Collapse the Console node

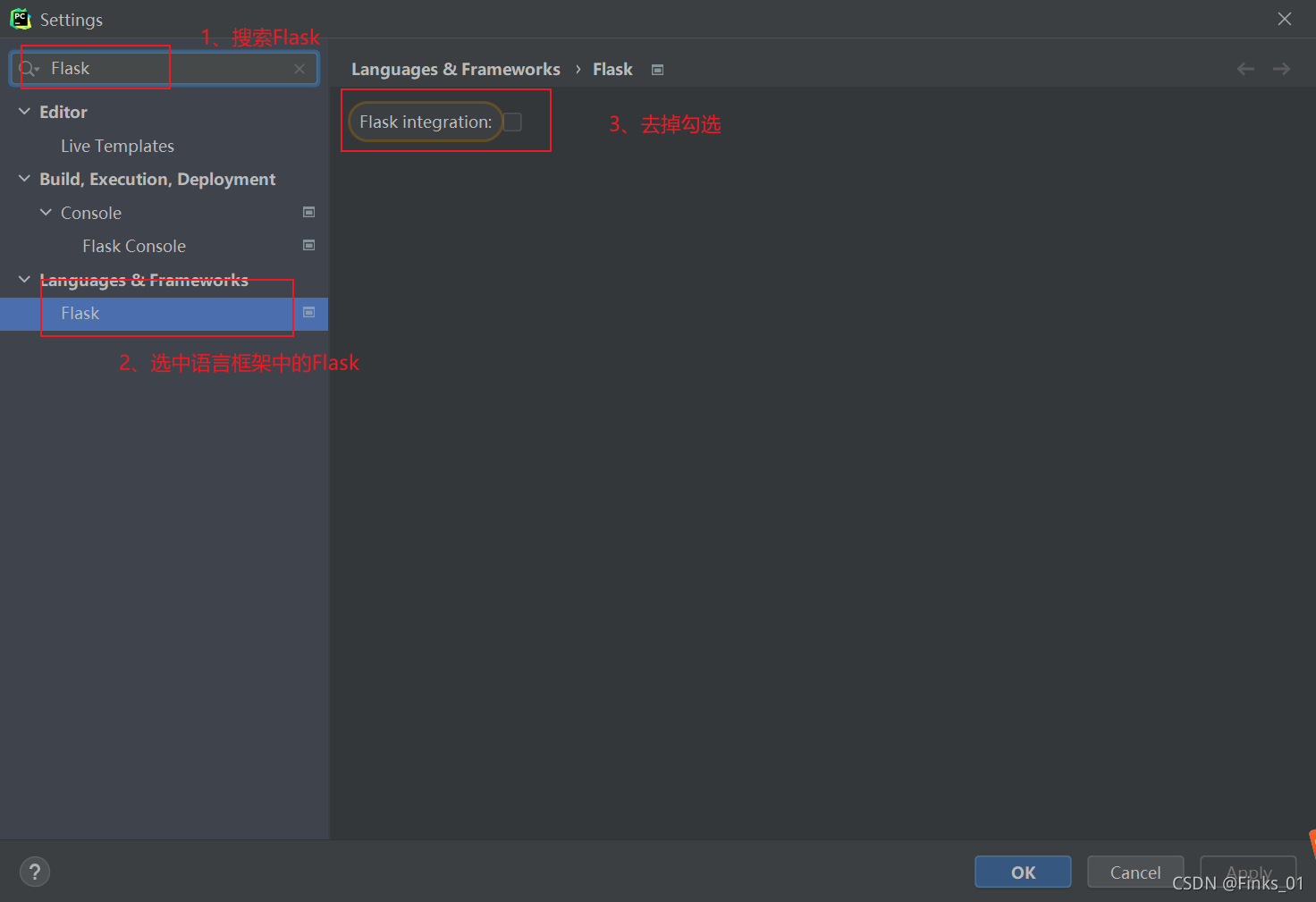pyautogui.click(x=46, y=213)
